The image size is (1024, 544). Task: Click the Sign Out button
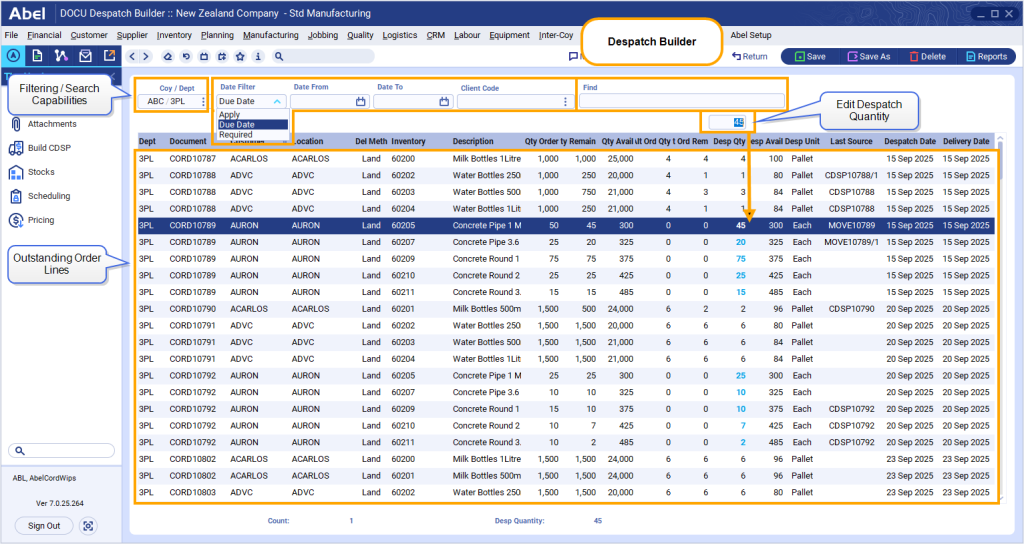(x=44, y=526)
